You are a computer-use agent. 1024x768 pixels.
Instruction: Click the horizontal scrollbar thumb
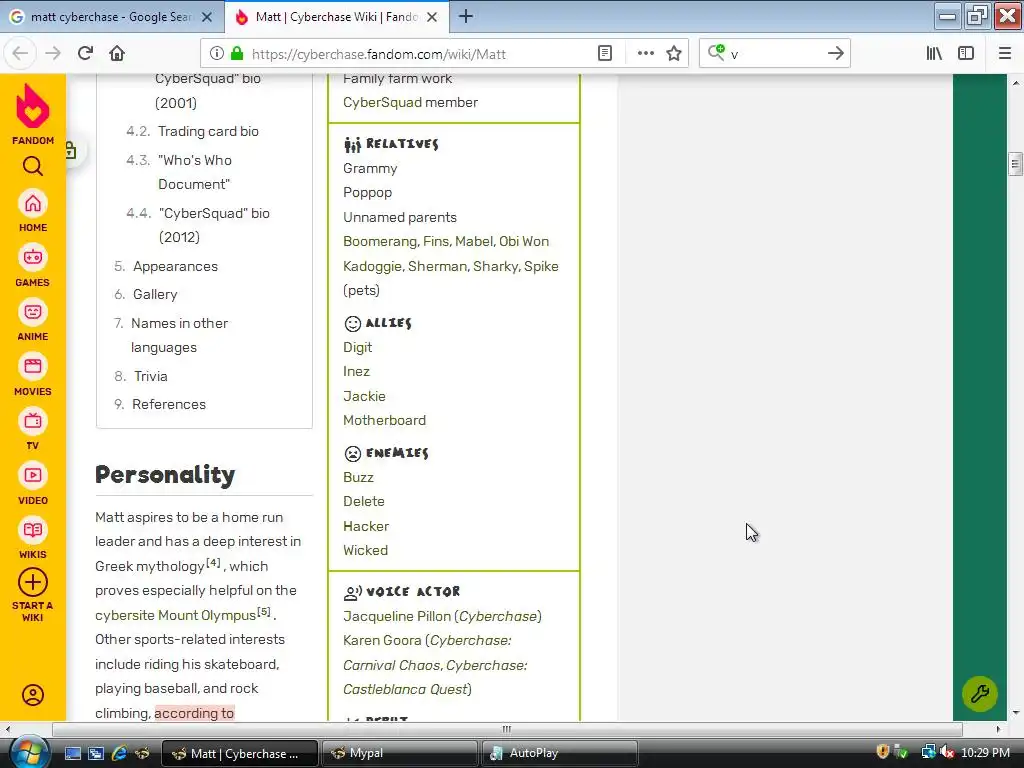click(507, 729)
